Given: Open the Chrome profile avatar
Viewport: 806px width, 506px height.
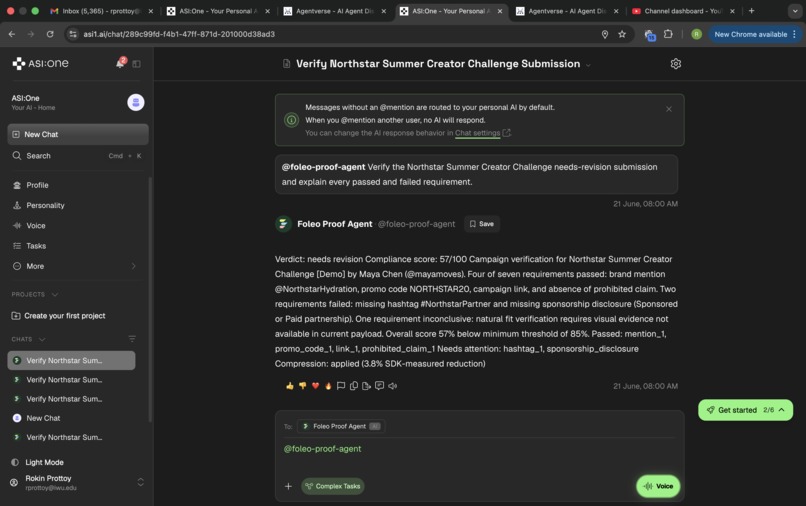Looking at the screenshot, I should pos(697,34).
